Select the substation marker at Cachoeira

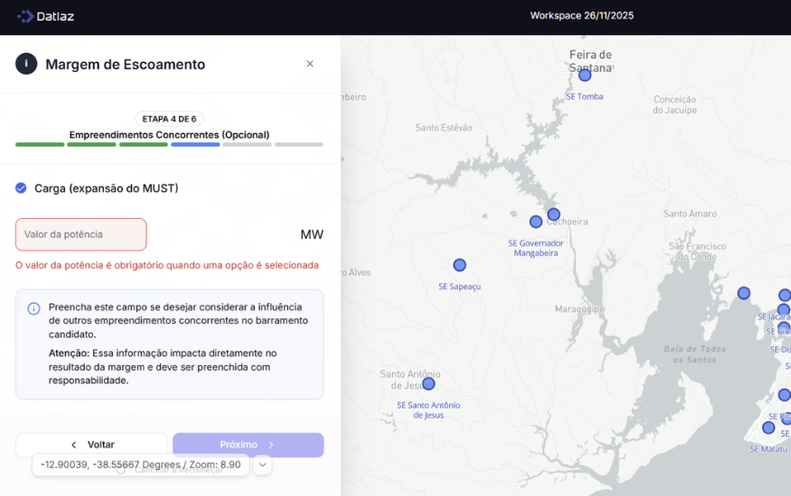click(553, 214)
